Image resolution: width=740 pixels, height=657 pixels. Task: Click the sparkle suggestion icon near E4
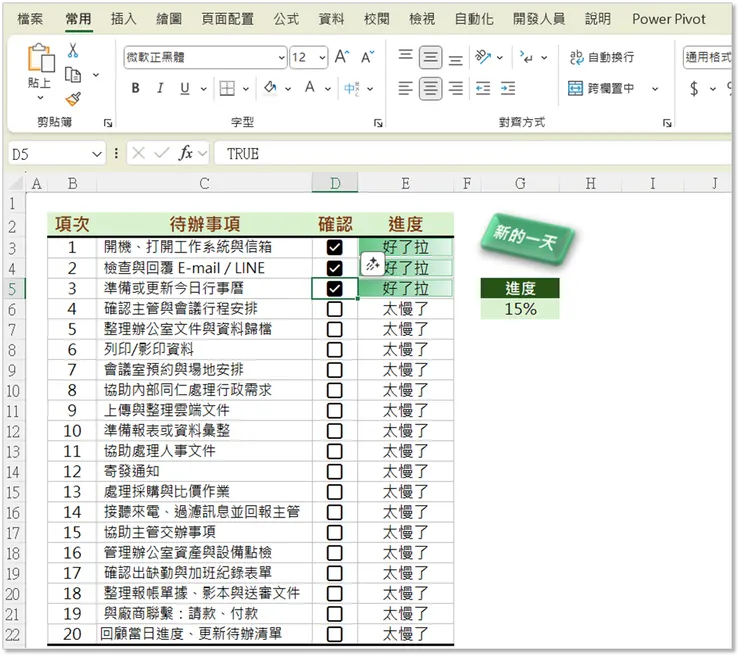click(373, 264)
